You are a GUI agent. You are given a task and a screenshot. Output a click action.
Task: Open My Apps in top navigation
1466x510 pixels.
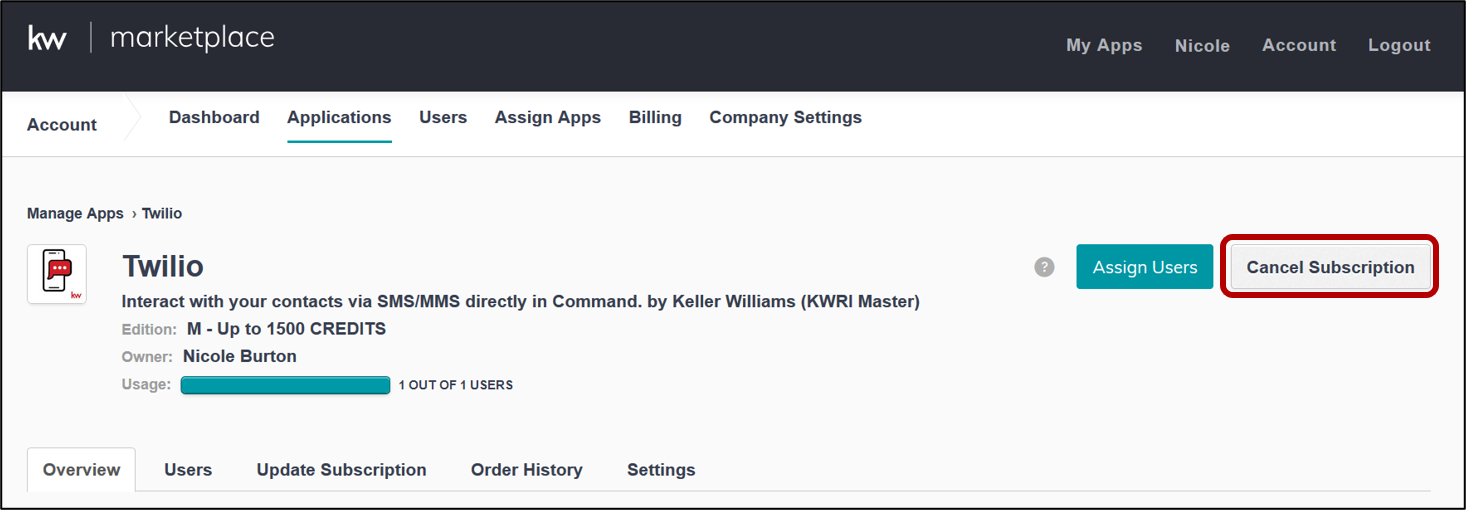1104,45
